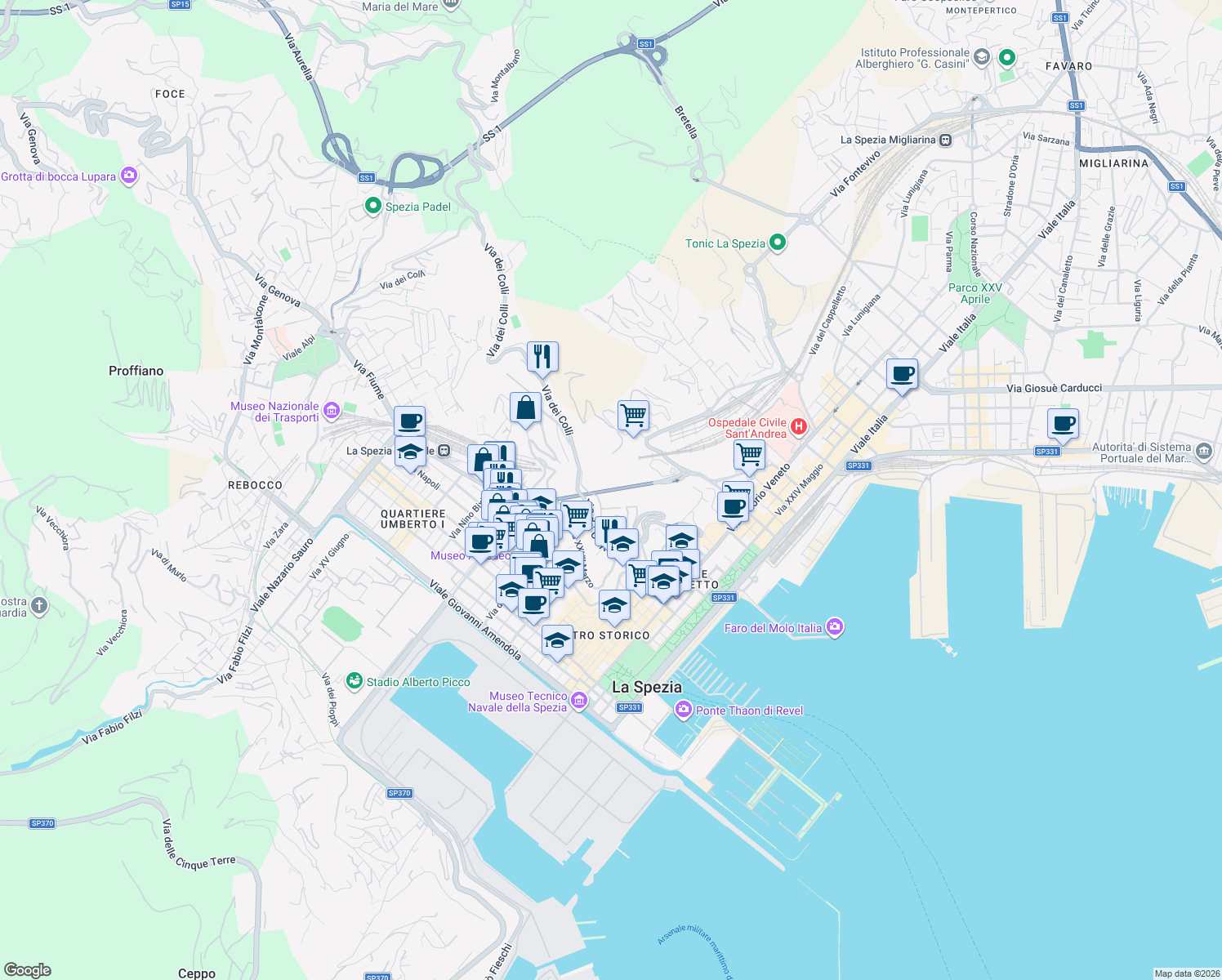Click the Tonic La Spezia gym marker

coord(776,242)
